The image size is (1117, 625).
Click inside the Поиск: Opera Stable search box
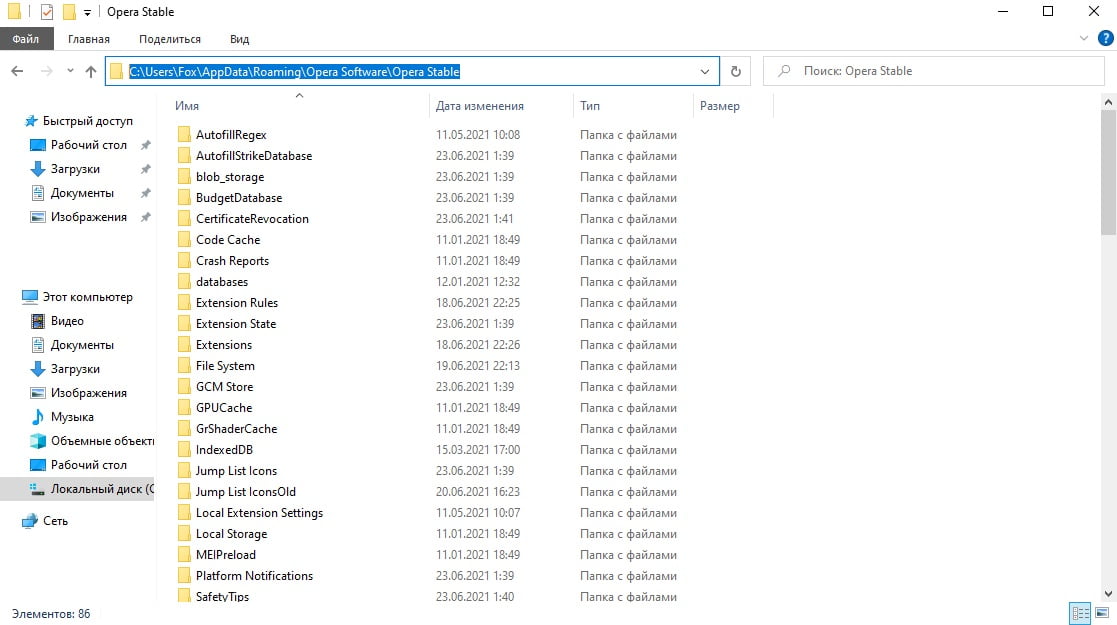[933, 71]
